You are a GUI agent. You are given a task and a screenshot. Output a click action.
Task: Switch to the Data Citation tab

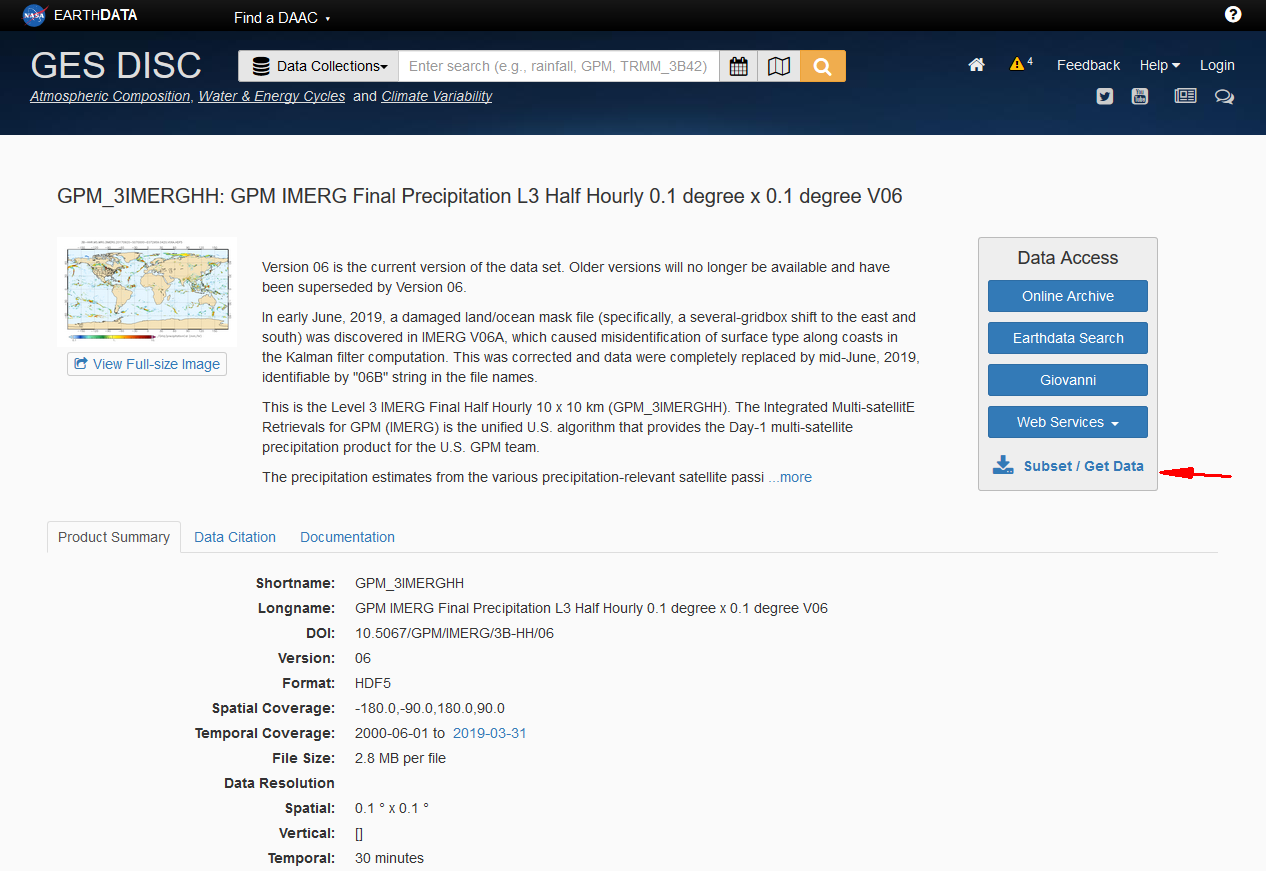(234, 537)
